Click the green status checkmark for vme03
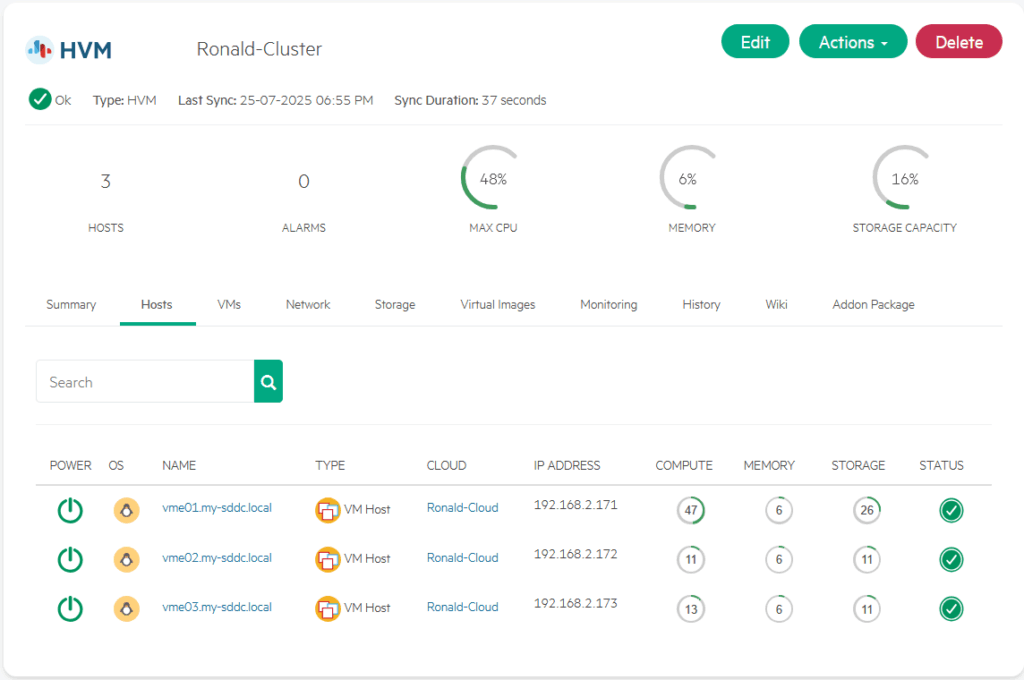Image resolution: width=1024 pixels, height=680 pixels. 951,609
